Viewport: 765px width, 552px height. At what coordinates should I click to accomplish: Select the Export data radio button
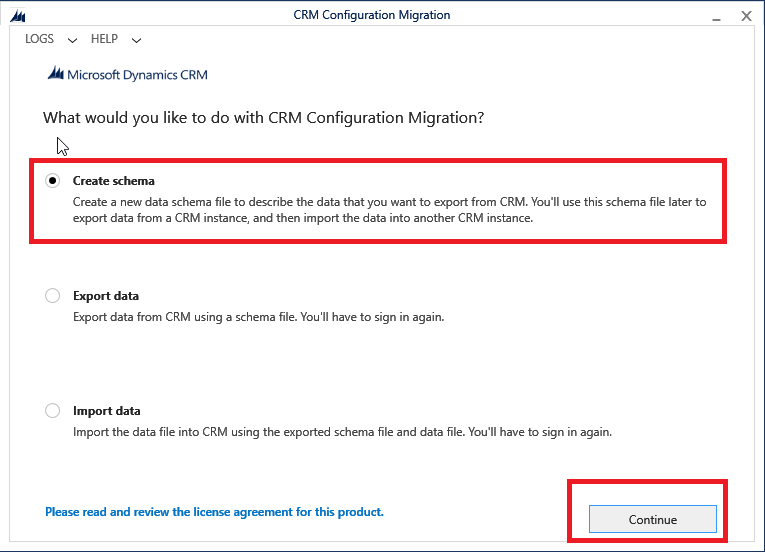[x=52, y=296]
